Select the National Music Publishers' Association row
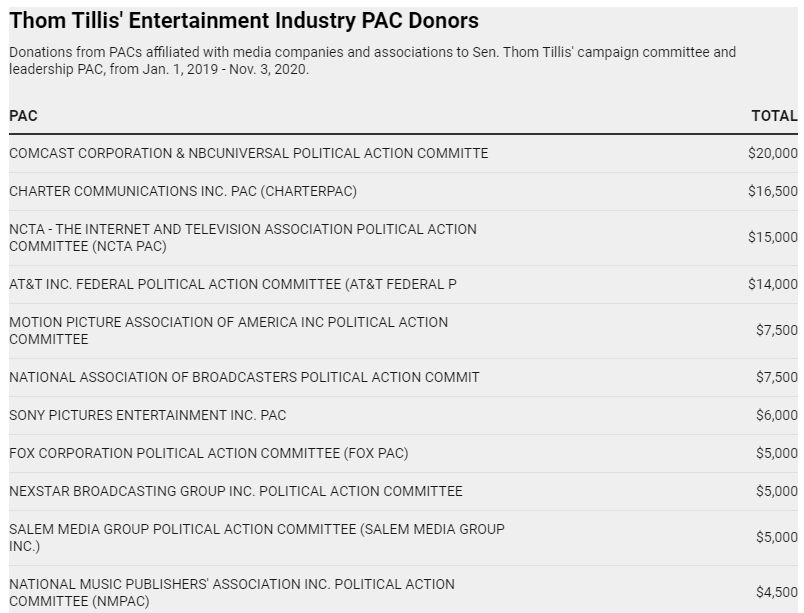804x613 pixels. coord(232,591)
